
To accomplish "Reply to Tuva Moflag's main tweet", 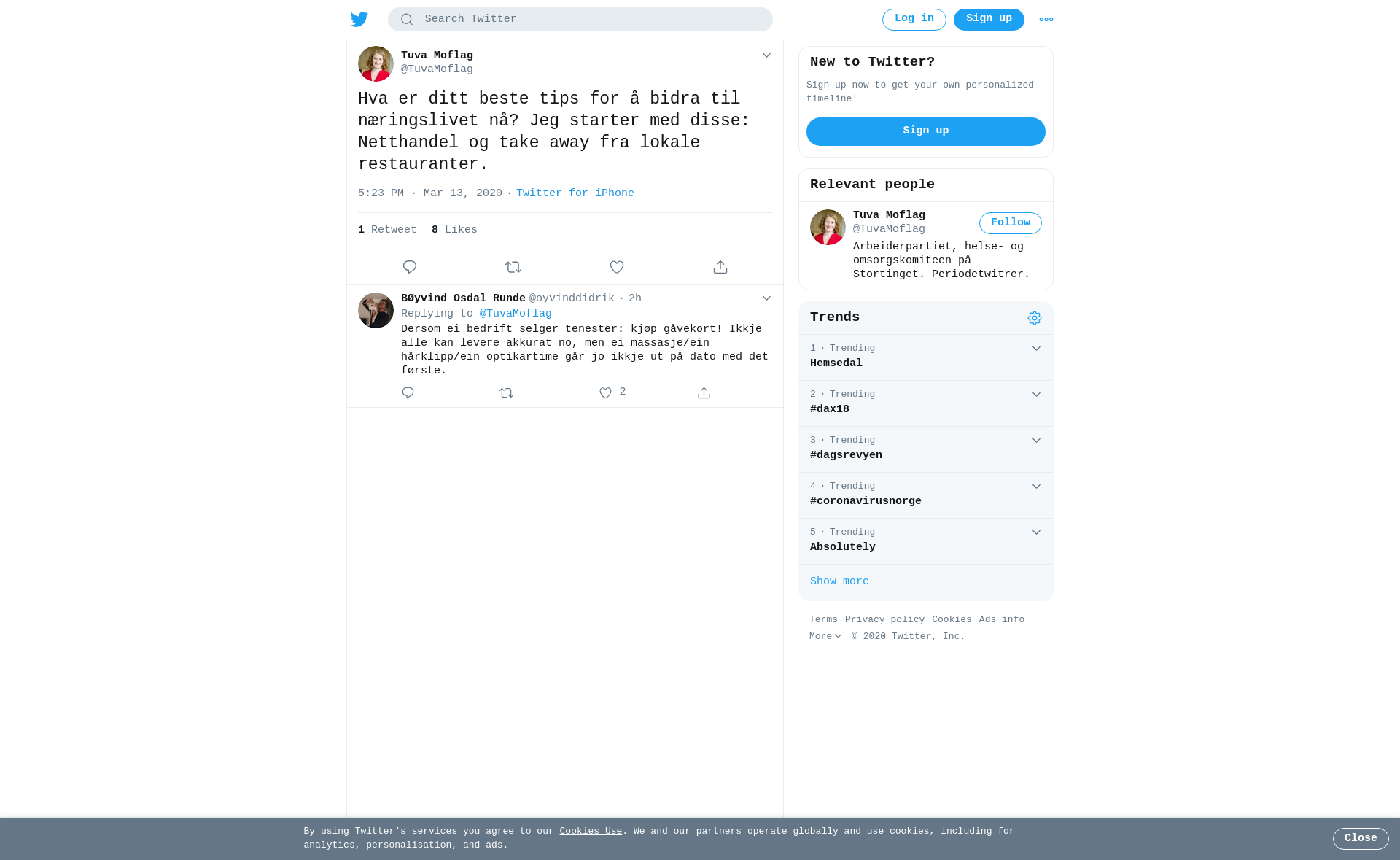I will pos(410,267).
